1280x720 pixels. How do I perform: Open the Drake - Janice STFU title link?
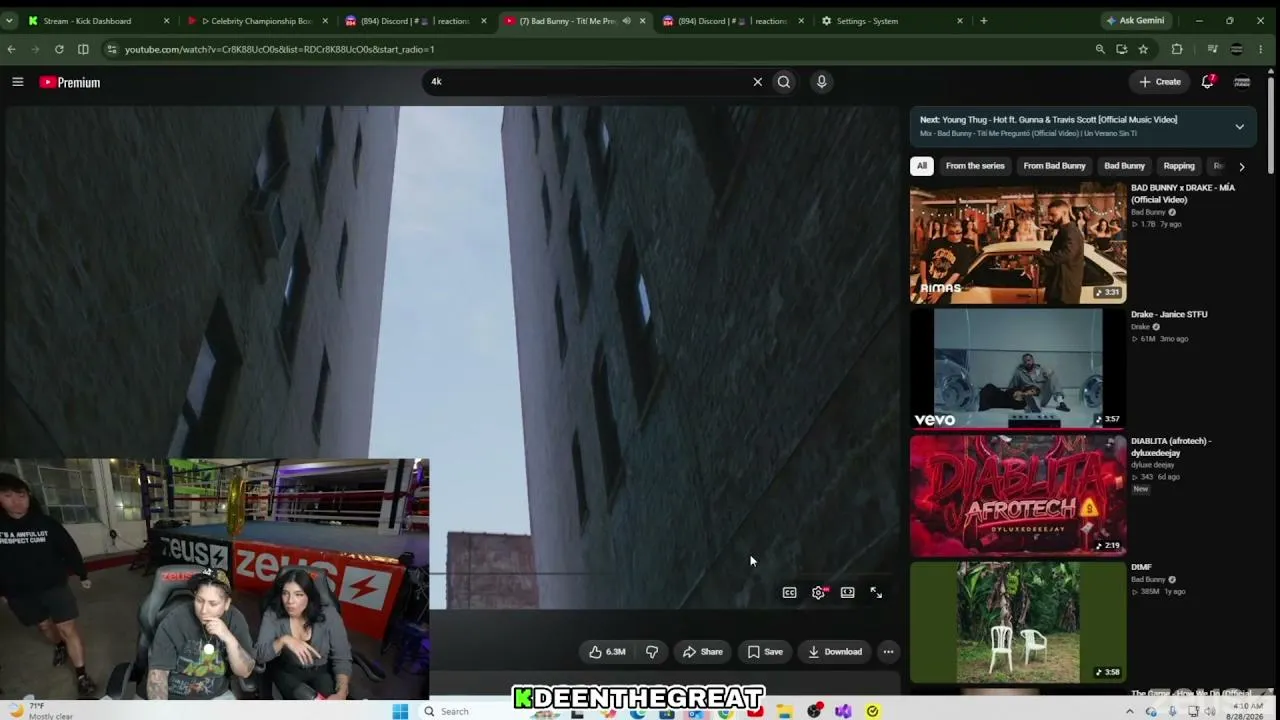point(1169,314)
